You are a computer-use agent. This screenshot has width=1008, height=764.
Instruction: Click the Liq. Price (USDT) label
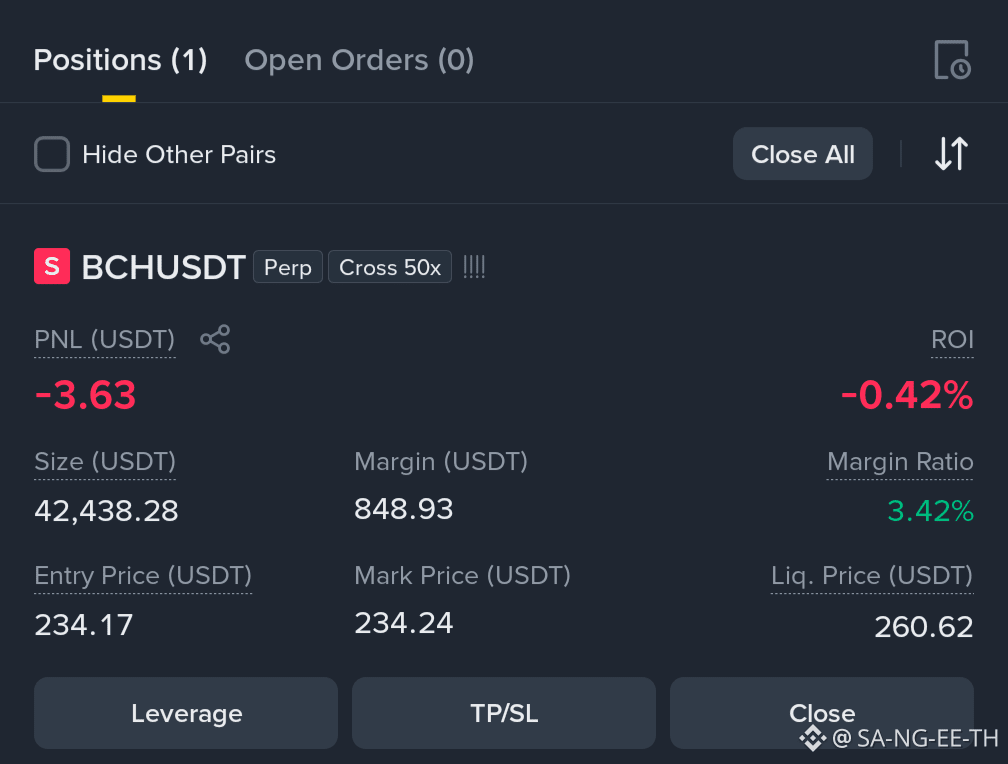(x=872, y=576)
